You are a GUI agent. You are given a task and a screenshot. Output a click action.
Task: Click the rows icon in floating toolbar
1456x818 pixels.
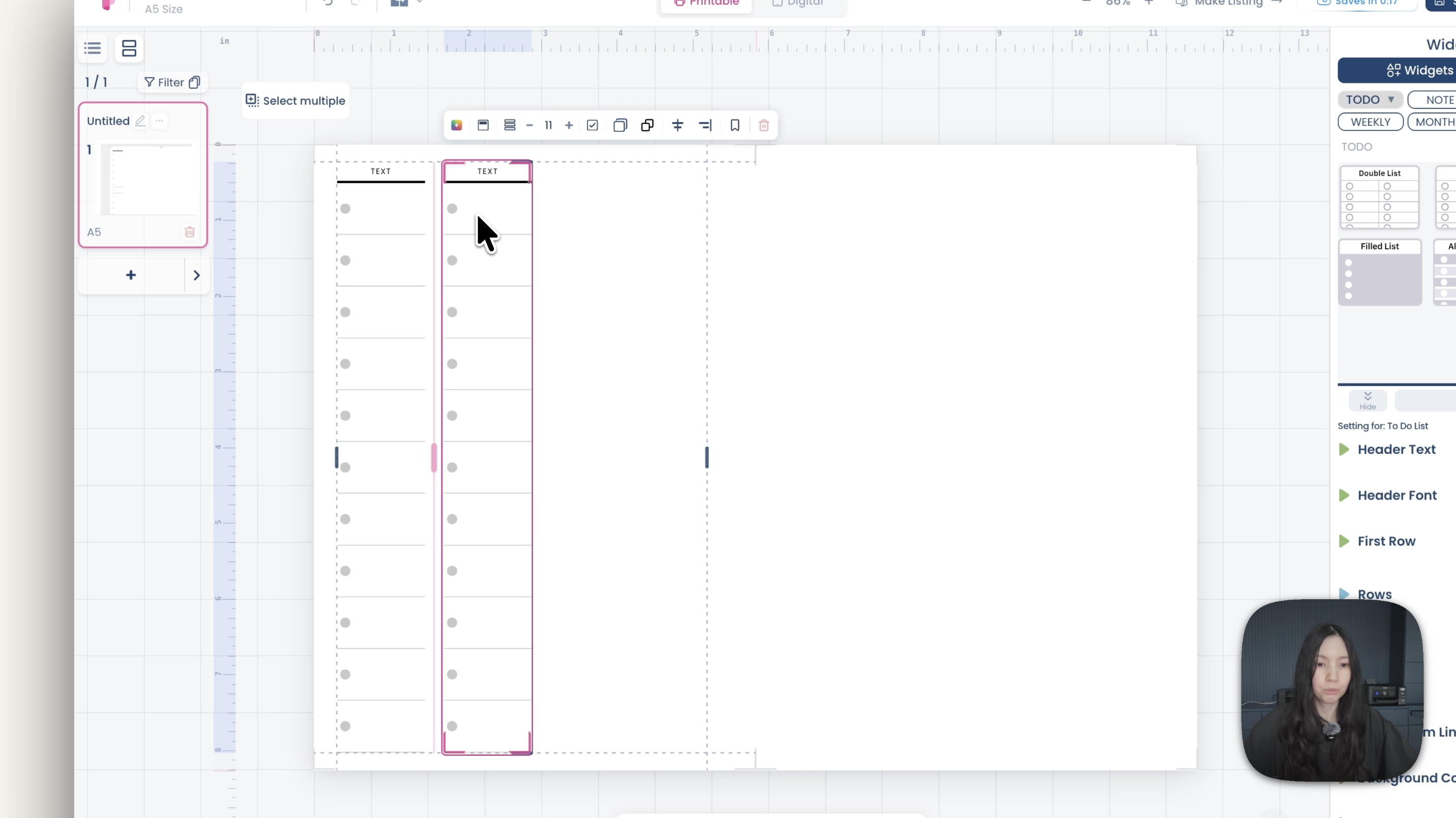[x=510, y=125]
